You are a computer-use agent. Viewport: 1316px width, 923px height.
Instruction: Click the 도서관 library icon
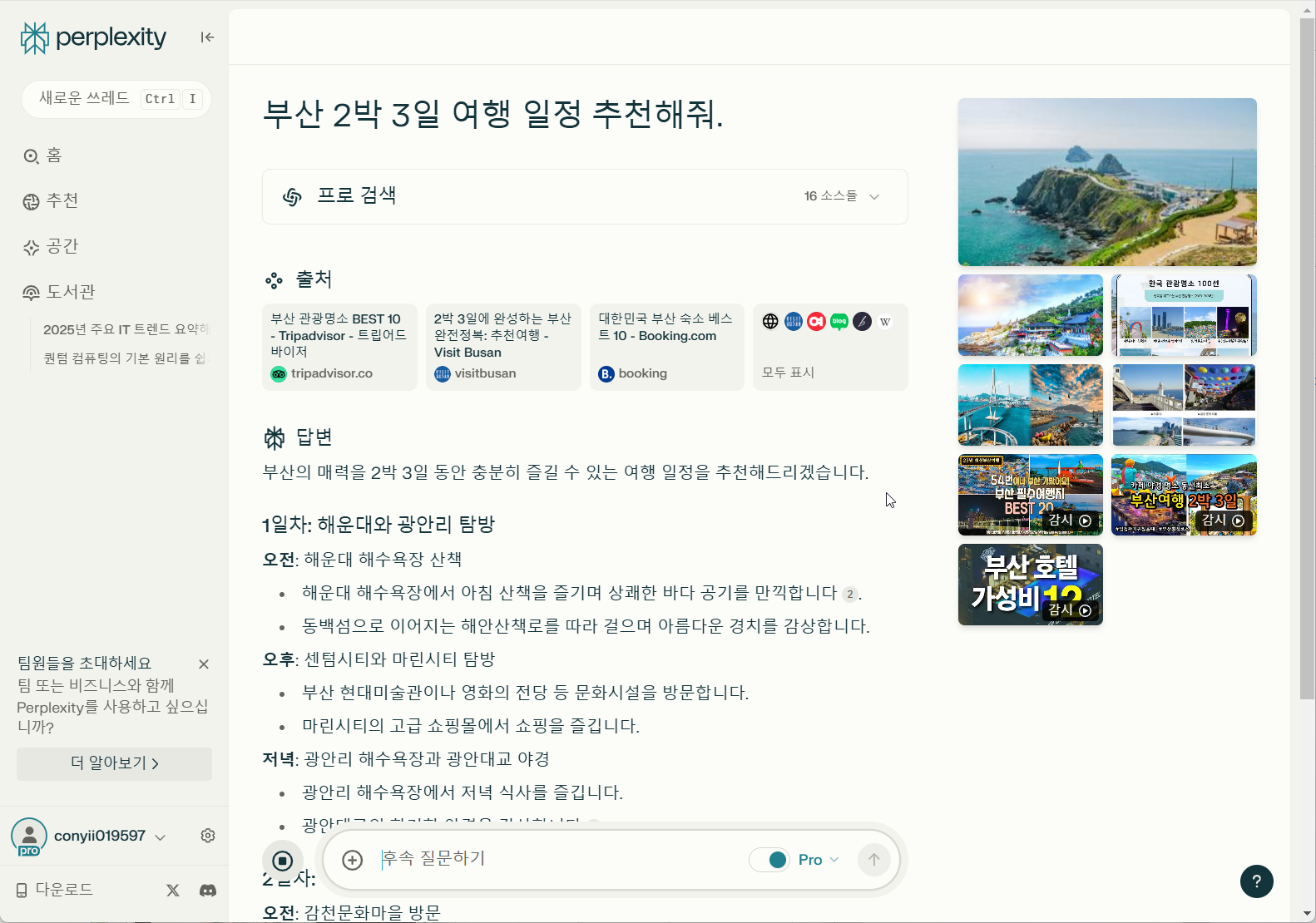point(31,293)
